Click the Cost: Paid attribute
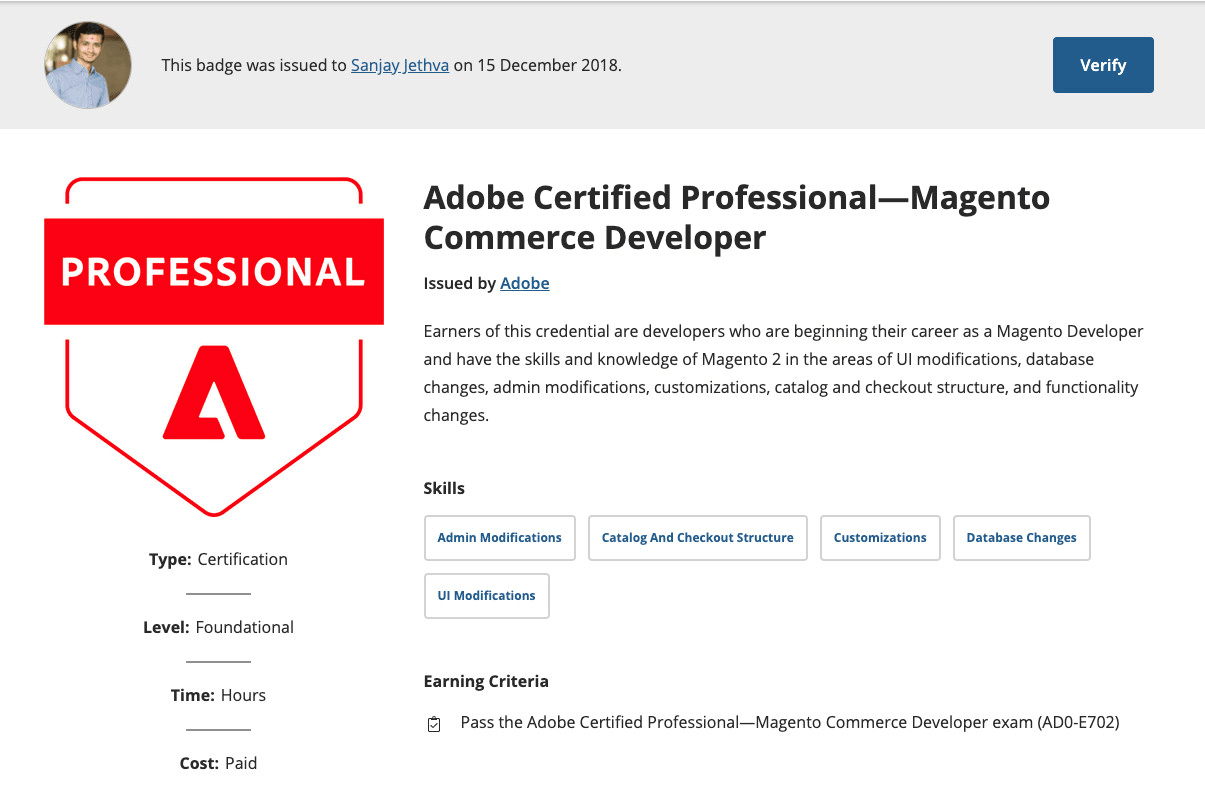Screen dimensions: 1205x807 [218, 763]
